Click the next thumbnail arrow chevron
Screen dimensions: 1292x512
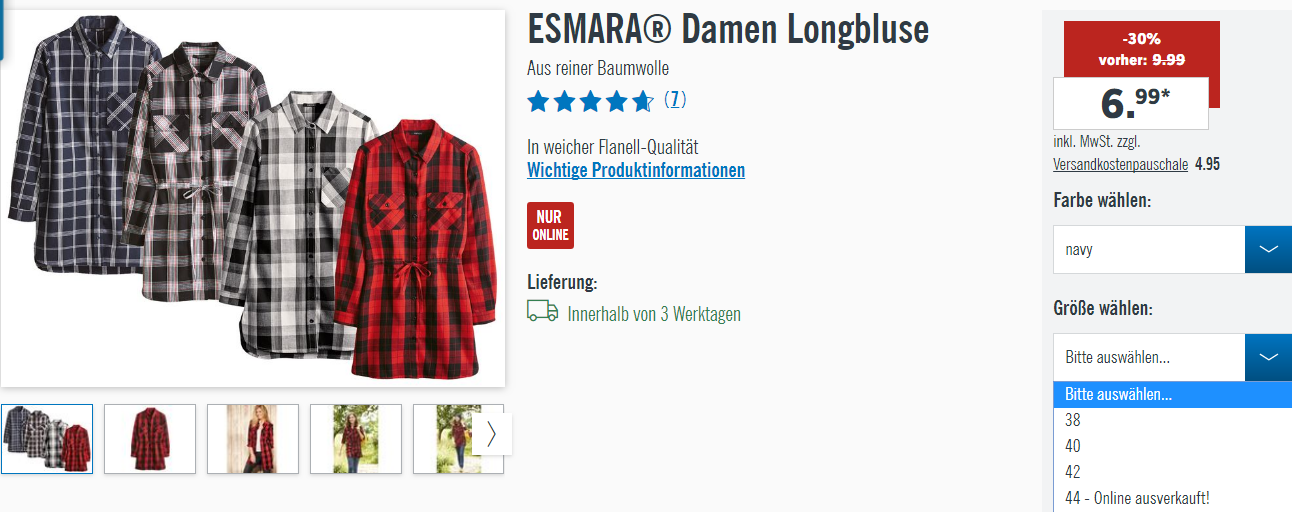(491, 434)
